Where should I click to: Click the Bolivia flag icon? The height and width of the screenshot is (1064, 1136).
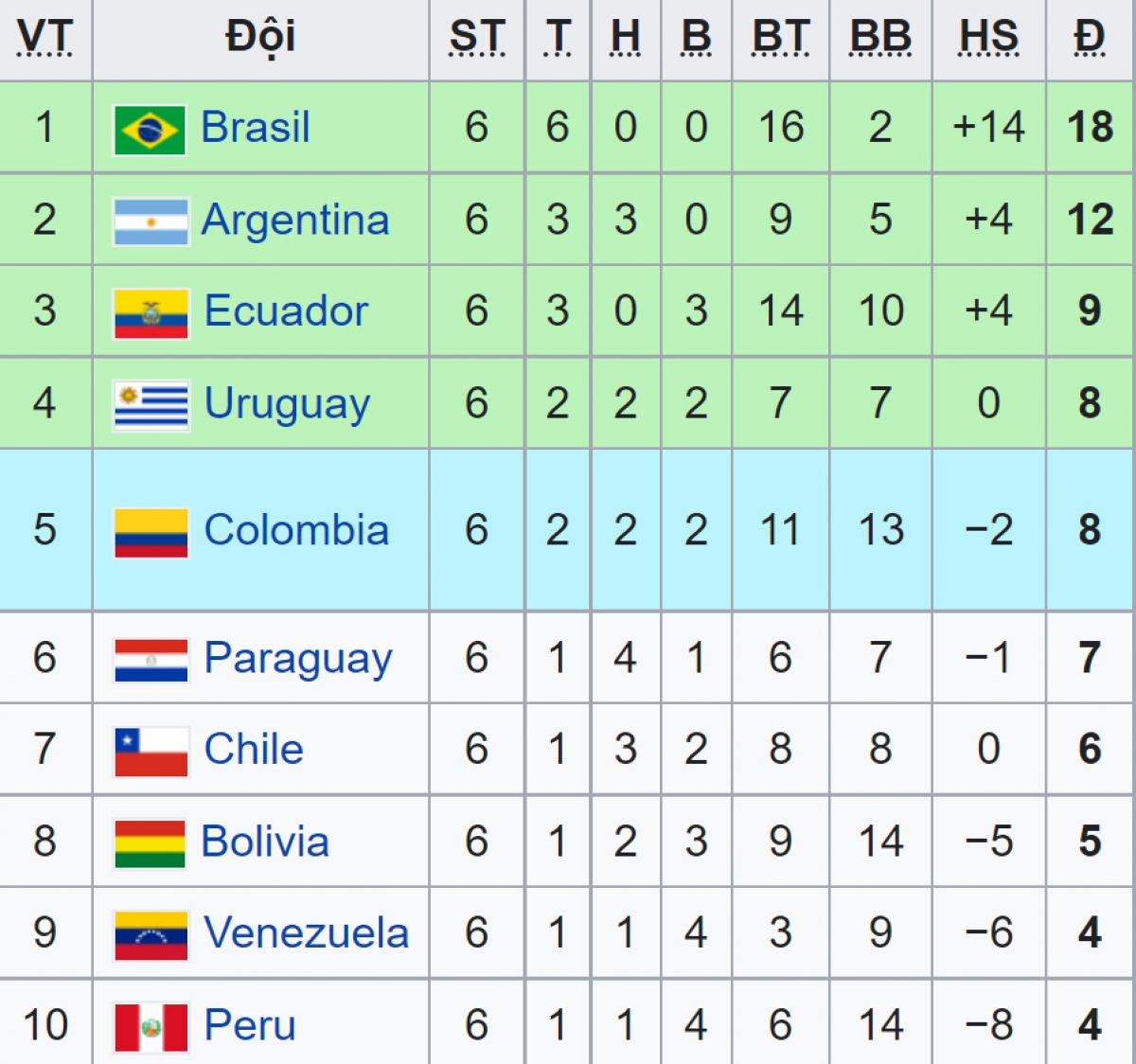[150, 843]
